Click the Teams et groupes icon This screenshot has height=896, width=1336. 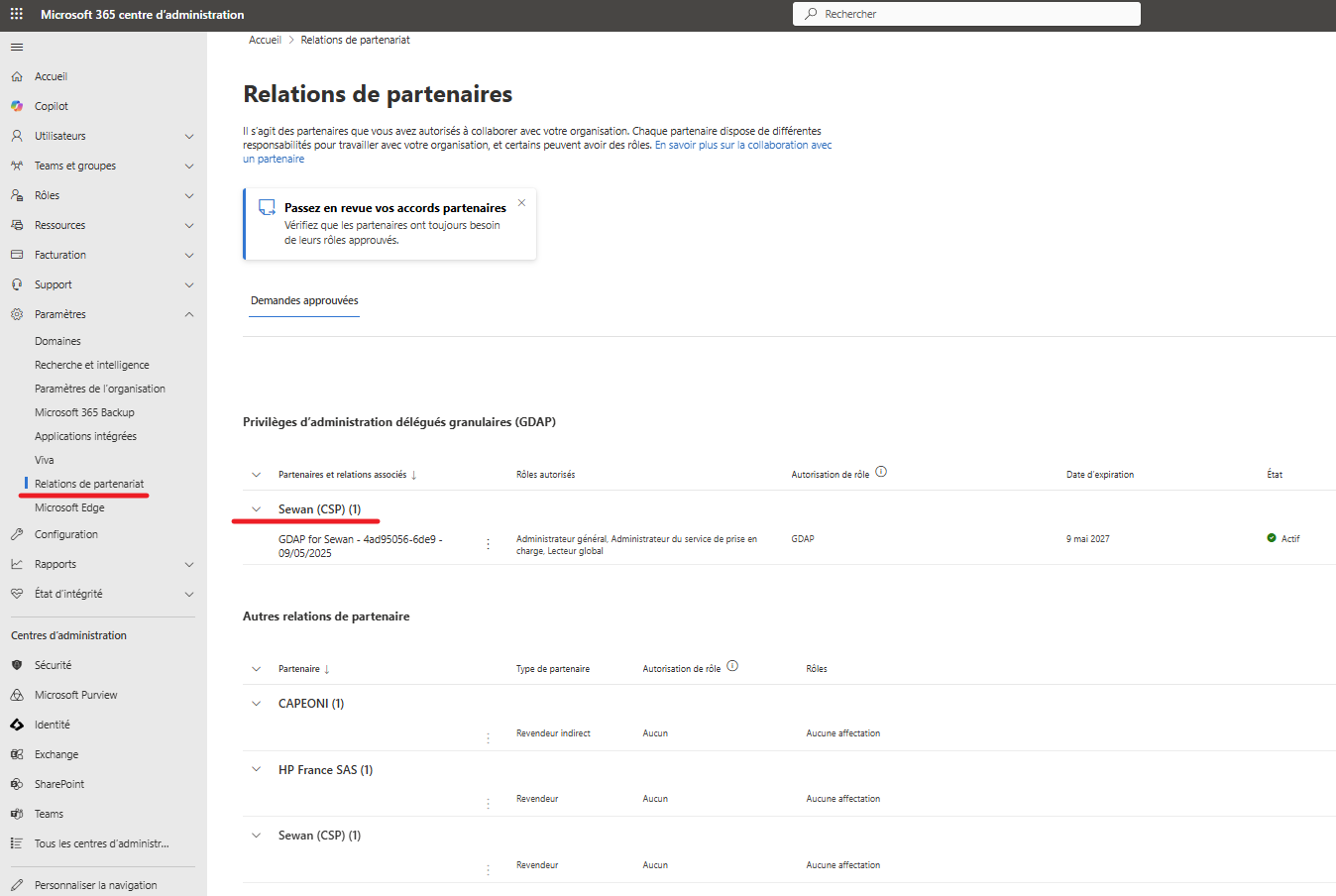coord(17,166)
